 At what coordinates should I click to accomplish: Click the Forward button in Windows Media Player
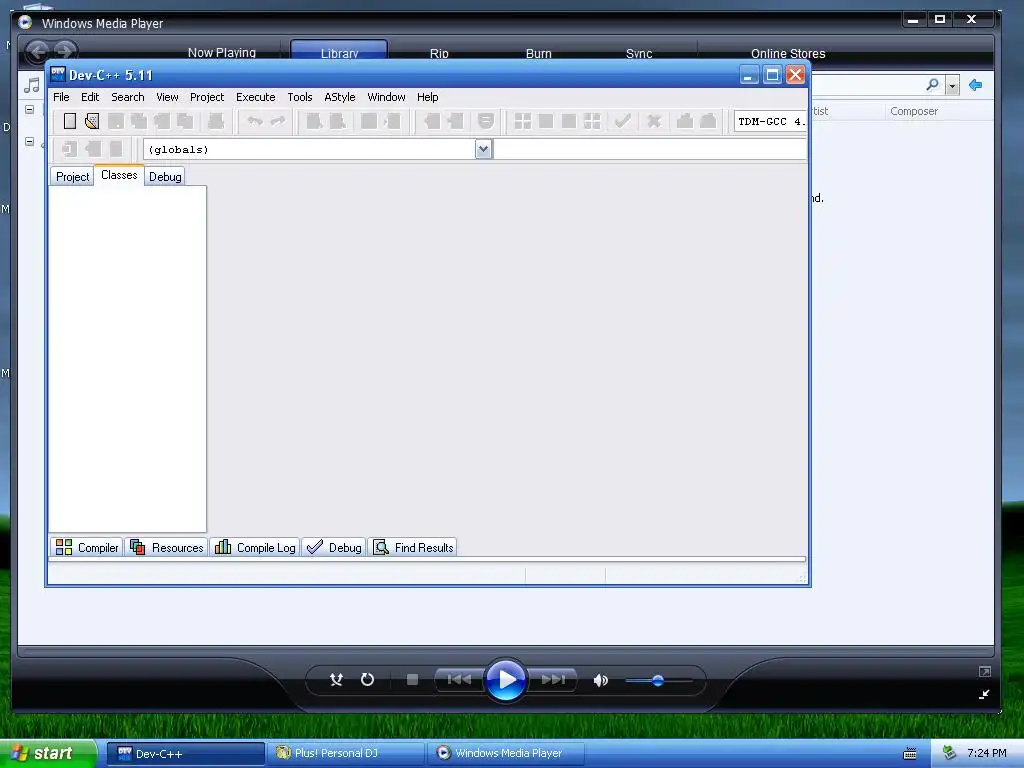pyautogui.click(x=65, y=51)
